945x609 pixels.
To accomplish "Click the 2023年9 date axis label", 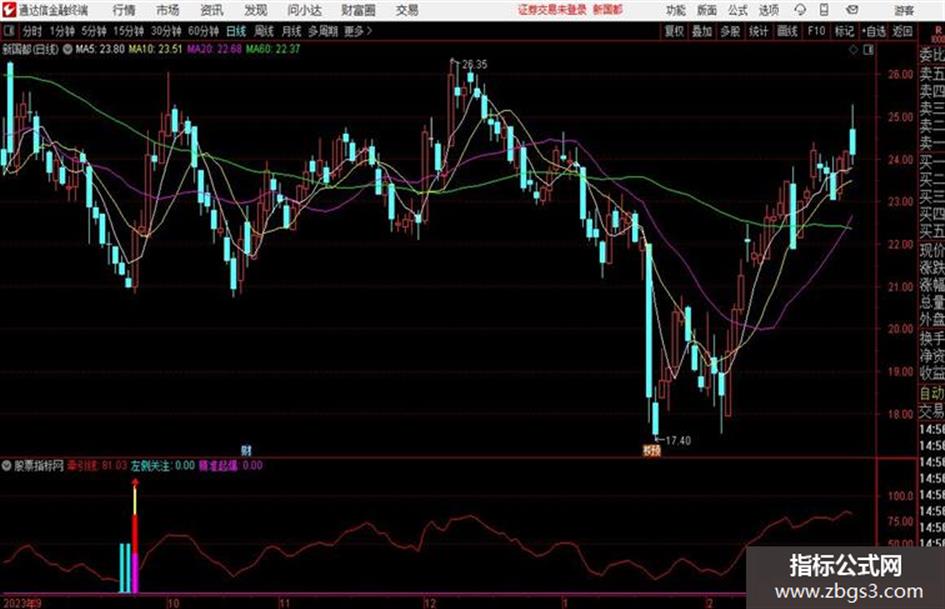I will click(22, 603).
